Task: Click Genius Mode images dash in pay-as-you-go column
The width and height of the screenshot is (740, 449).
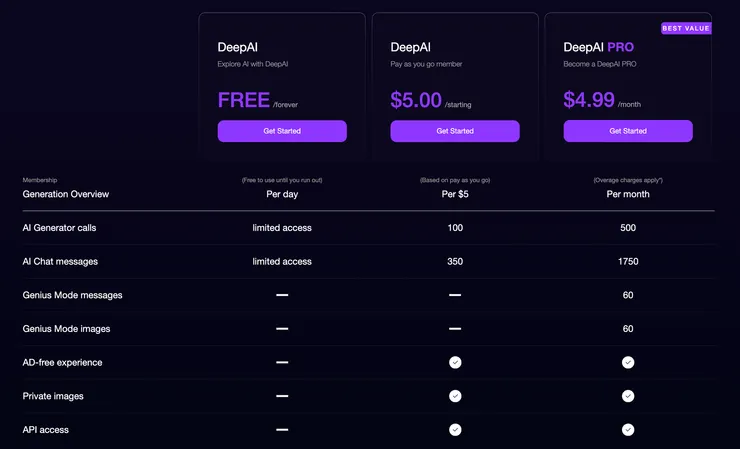Action: pyautogui.click(x=455, y=329)
